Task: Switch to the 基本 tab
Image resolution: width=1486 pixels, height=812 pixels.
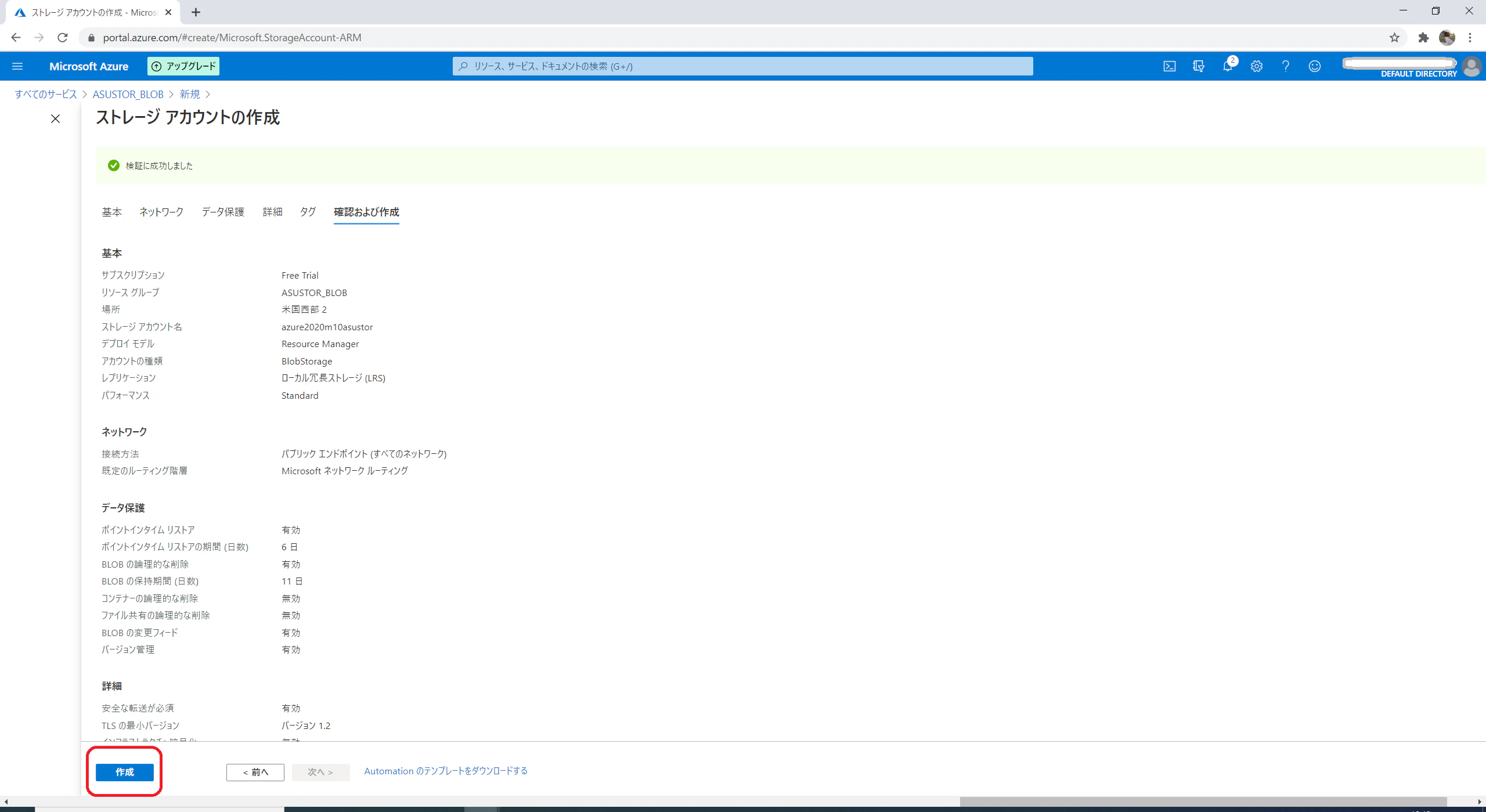Action: 111,212
